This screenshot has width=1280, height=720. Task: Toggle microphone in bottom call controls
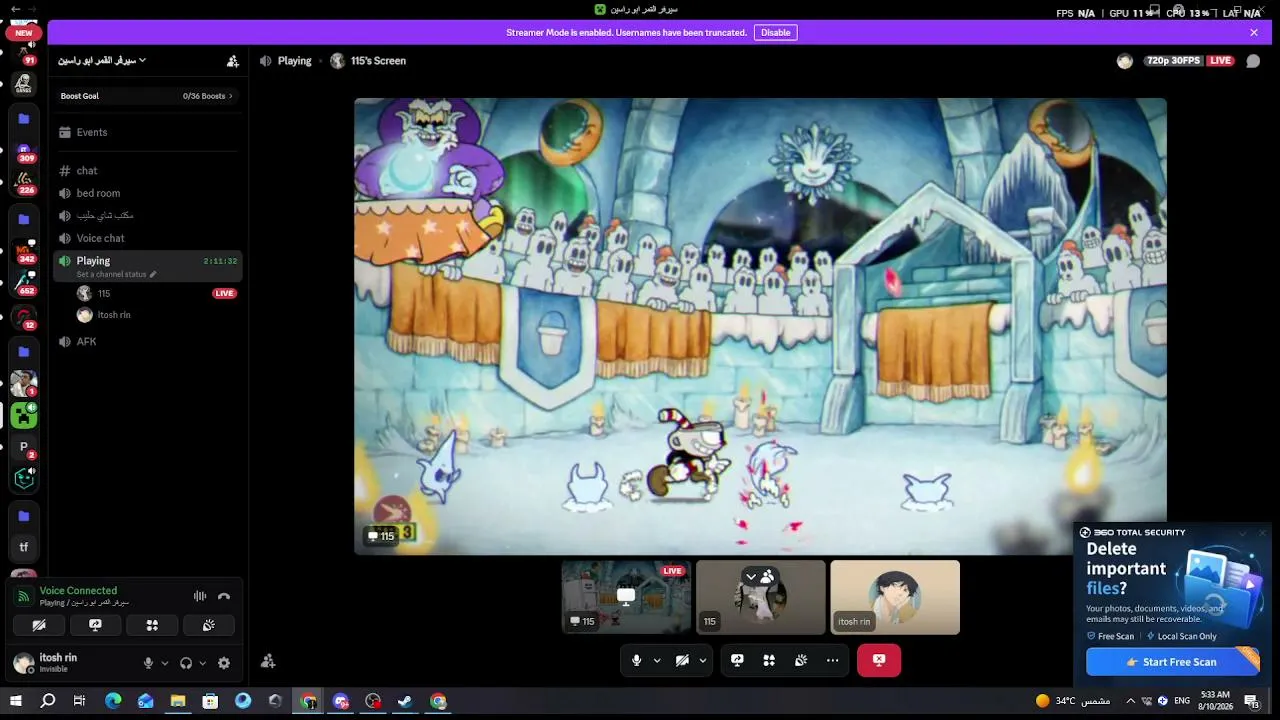pyautogui.click(x=636, y=660)
